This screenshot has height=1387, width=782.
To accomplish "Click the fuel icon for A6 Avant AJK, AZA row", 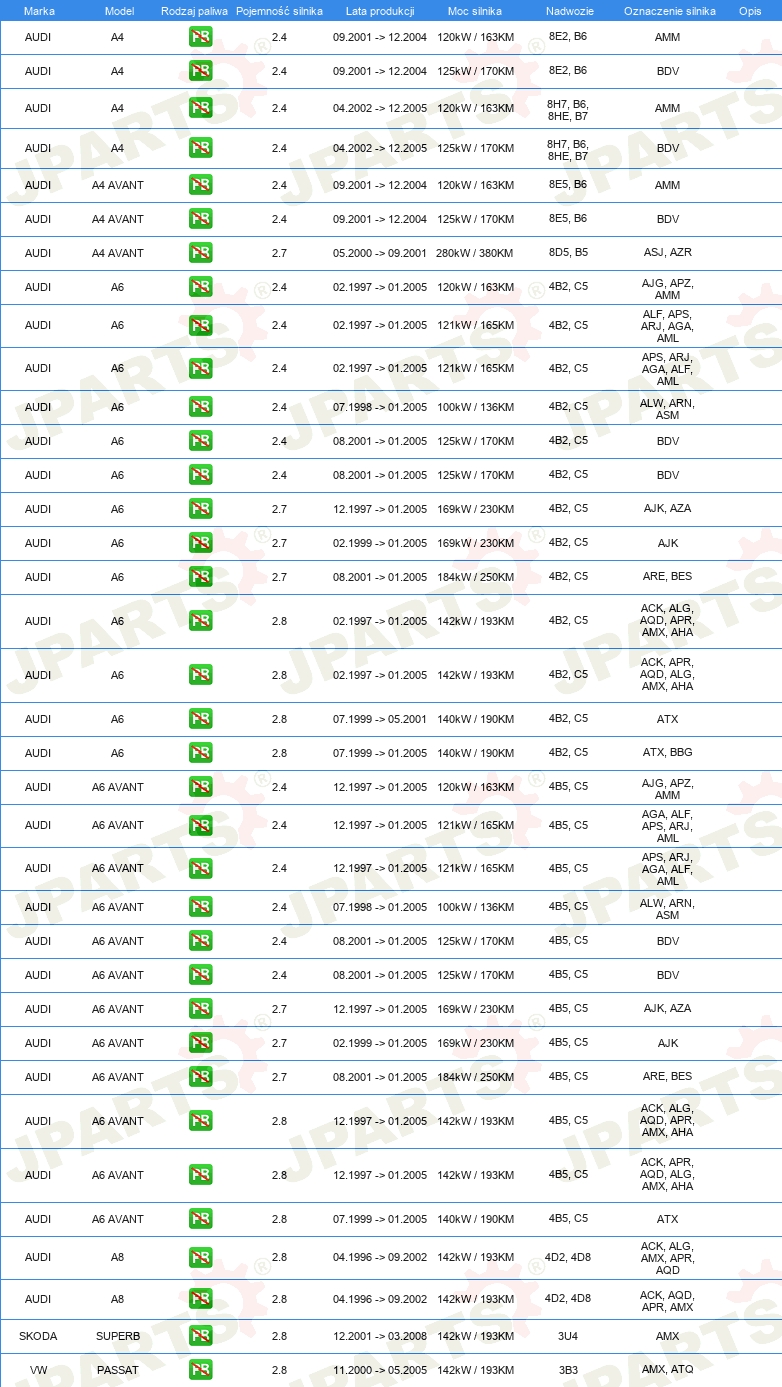I will [201, 1009].
